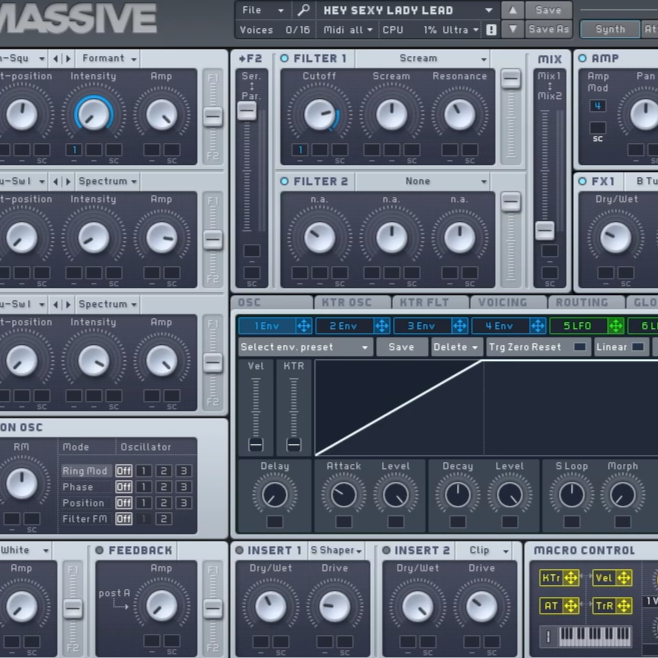This screenshot has height=658, width=658.
Task: Click the exclamation panic button
Action: 491,30
